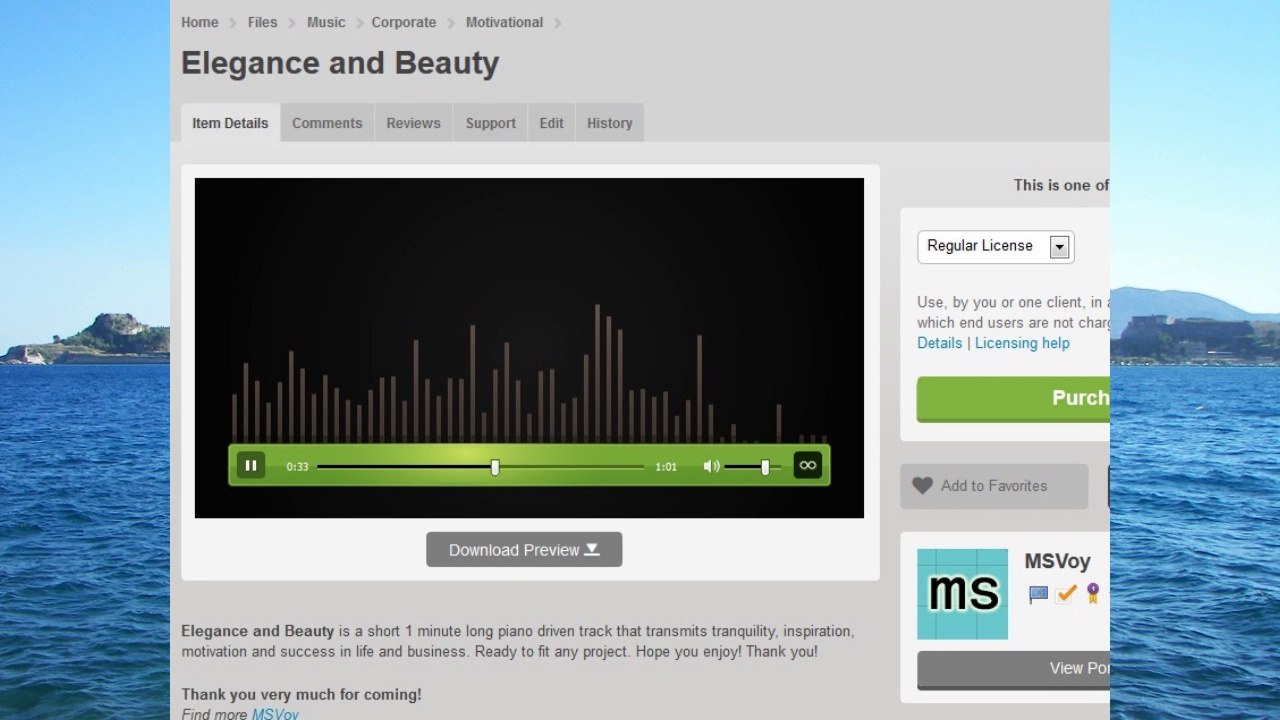The height and width of the screenshot is (720, 1280).
Task: Click the volume slider knob
Action: (765, 467)
